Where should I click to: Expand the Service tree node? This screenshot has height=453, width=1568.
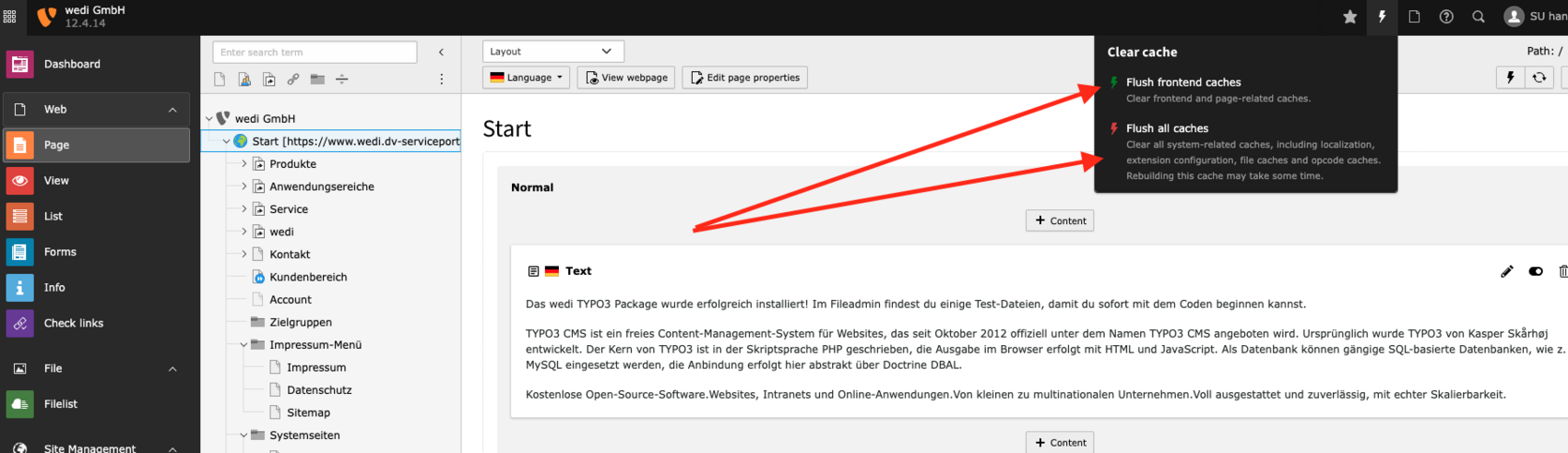pyautogui.click(x=244, y=209)
